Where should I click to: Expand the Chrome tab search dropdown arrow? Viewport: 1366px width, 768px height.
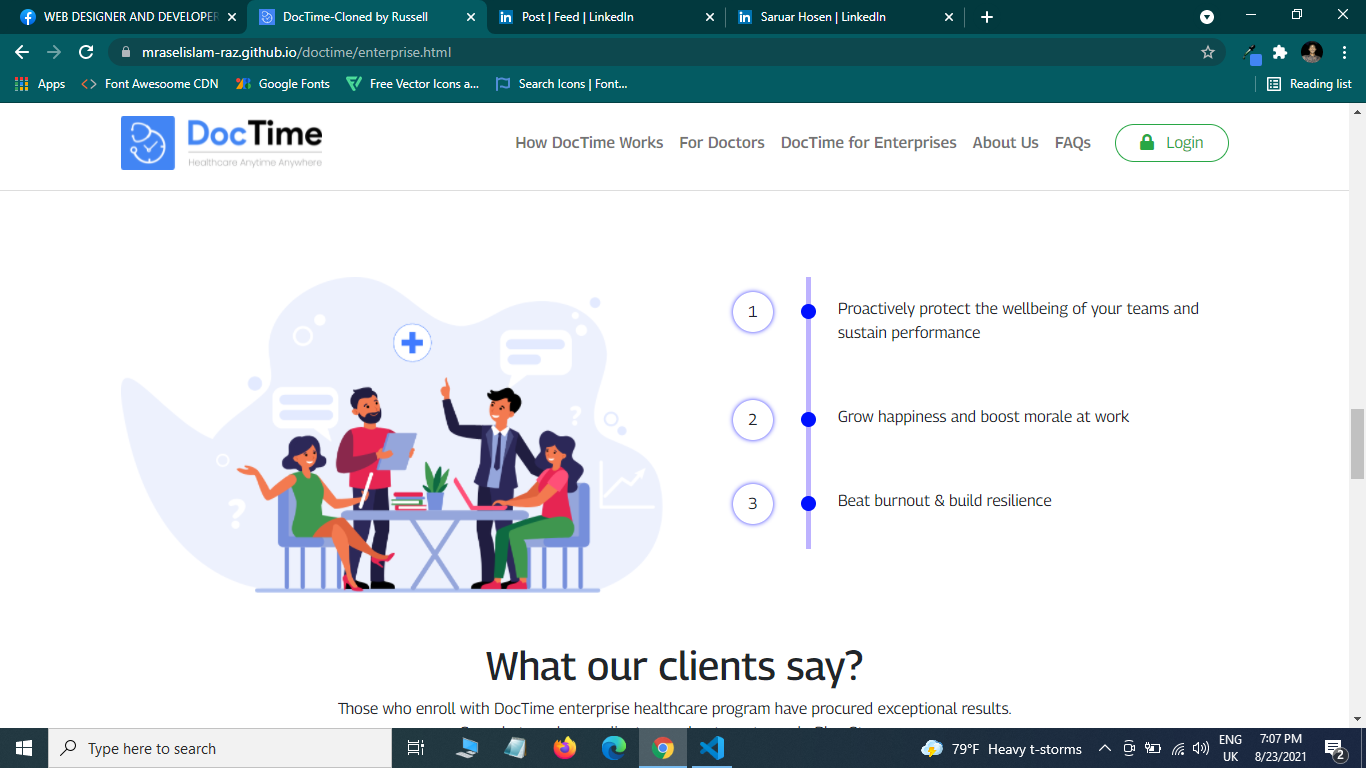pos(1207,17)
